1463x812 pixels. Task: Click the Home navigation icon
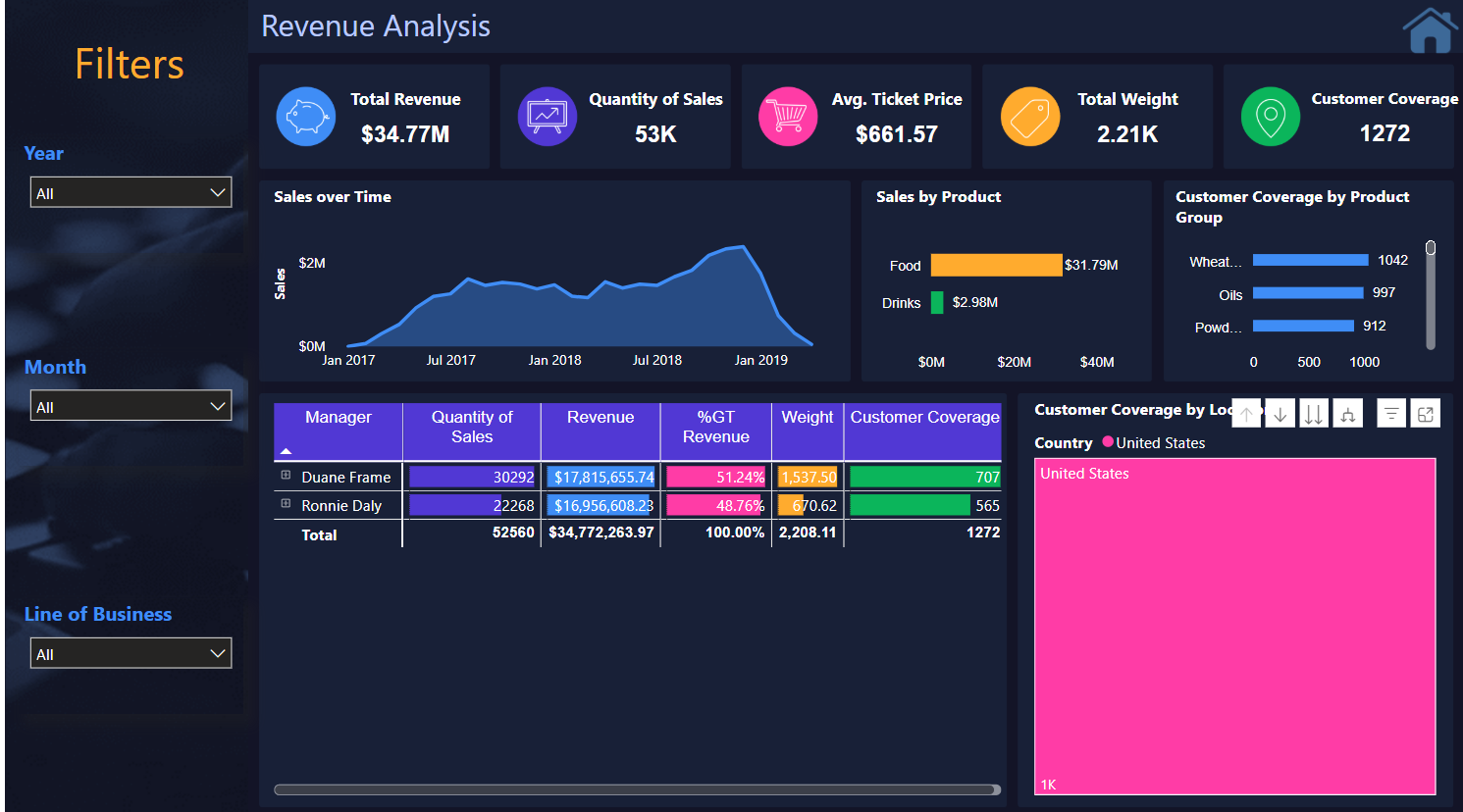tap(1429, 29)
